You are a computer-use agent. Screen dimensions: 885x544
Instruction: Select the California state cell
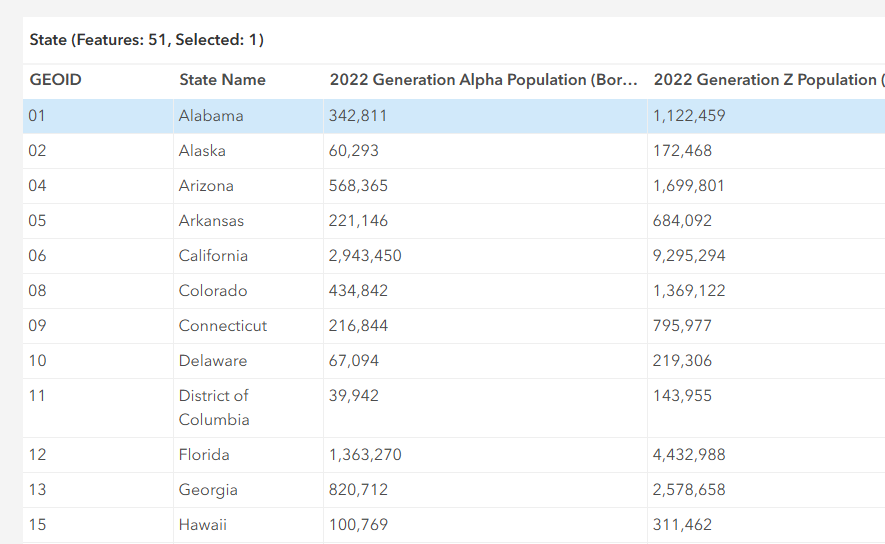click(213, 256)
